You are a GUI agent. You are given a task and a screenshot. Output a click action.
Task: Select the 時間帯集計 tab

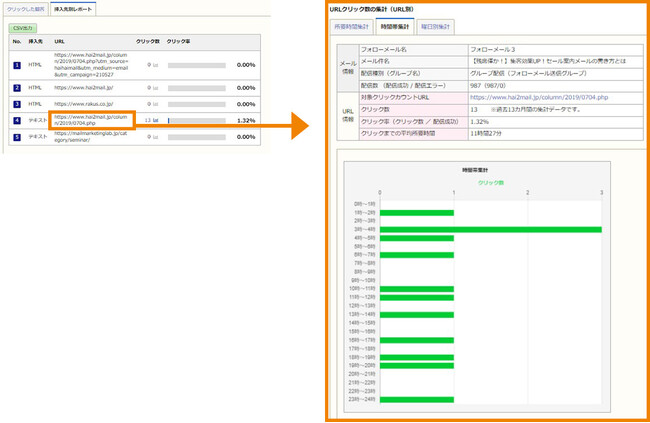[395, 27]
